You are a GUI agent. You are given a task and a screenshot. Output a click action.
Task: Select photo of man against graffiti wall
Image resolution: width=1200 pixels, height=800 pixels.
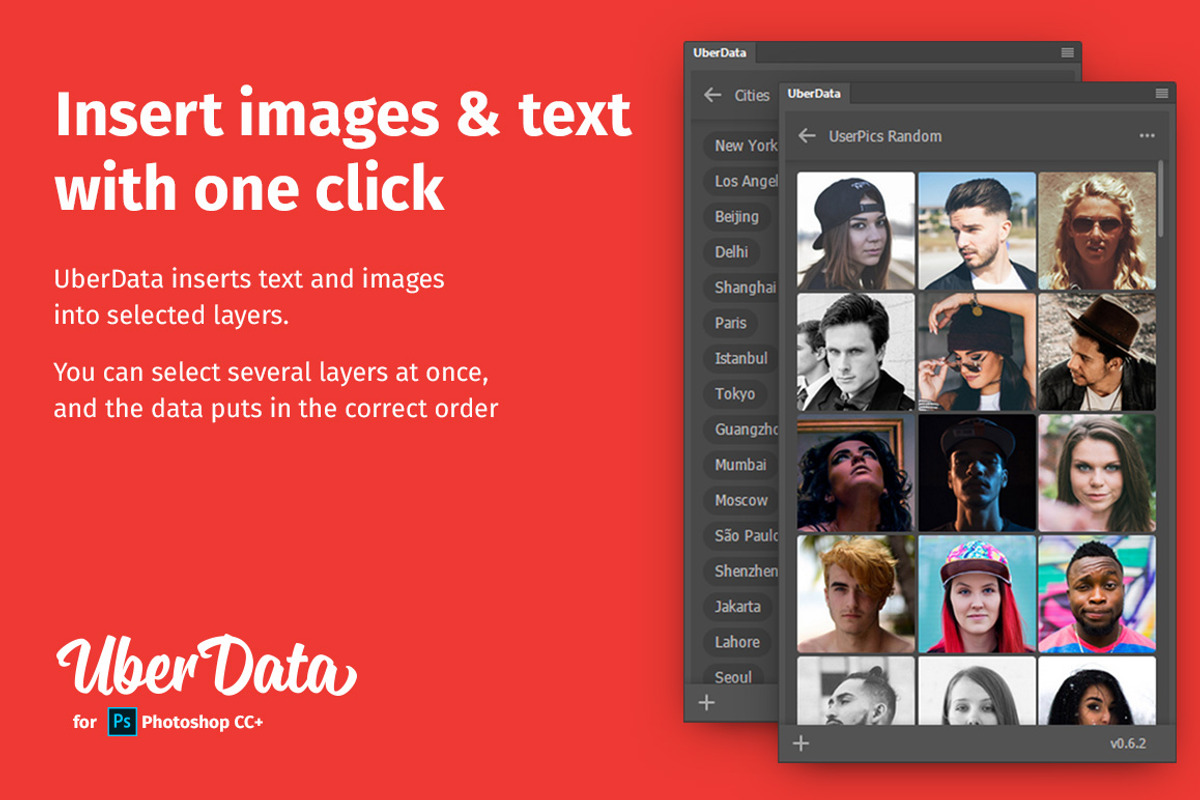tap(1097, 594)
